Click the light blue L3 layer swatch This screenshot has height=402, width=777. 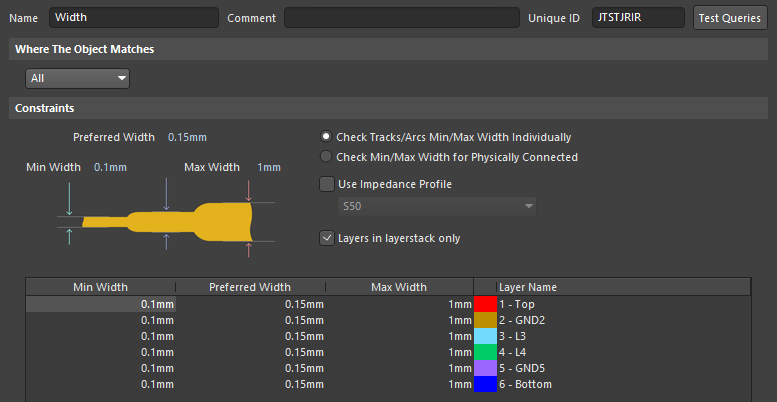point(485,336)
